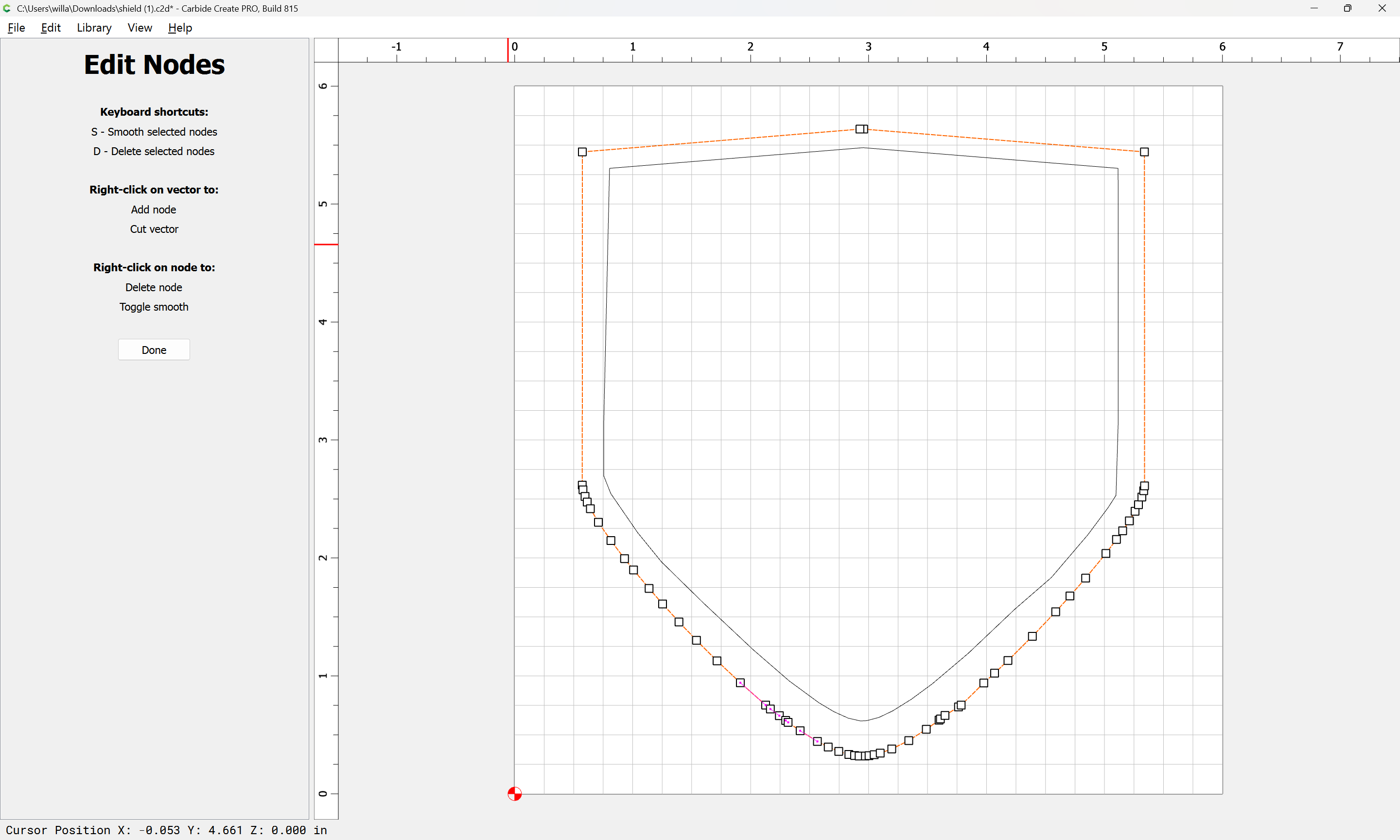Click the Carbide Create app icon in title bar
Viewport: 1400px width, 840px height.
(7, 8)
